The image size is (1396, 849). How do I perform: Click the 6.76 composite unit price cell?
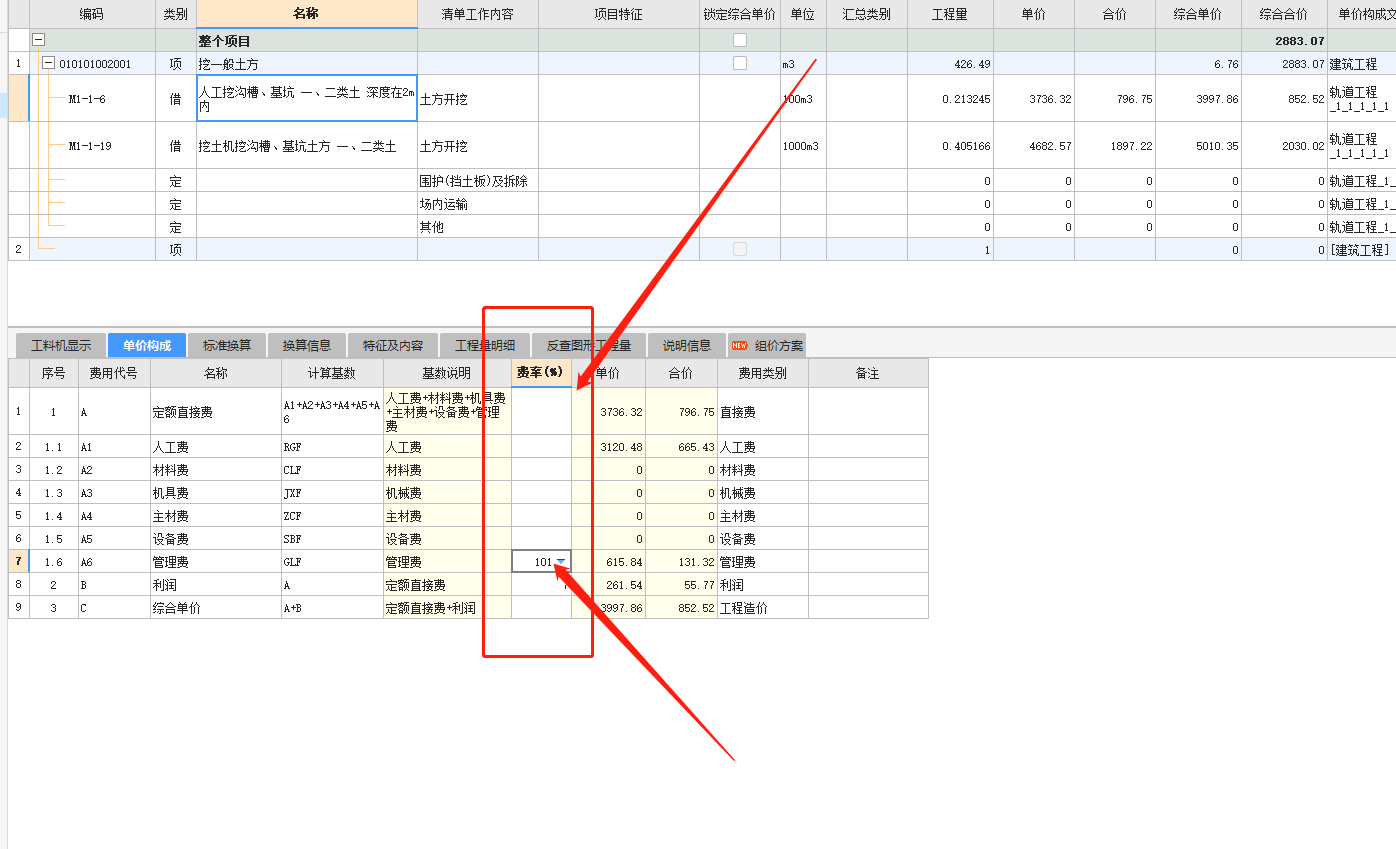tap(1198, 63)
